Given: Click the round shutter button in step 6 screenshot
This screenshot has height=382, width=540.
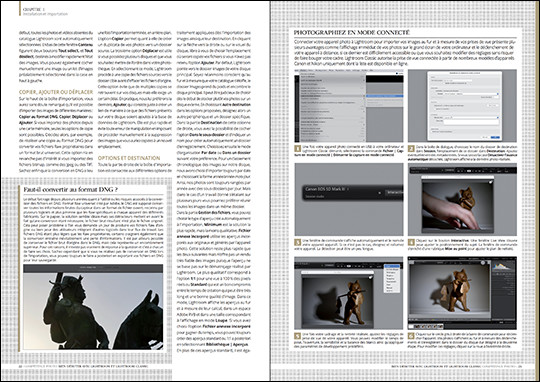Looking at the screenshot, I should point(484,263).
